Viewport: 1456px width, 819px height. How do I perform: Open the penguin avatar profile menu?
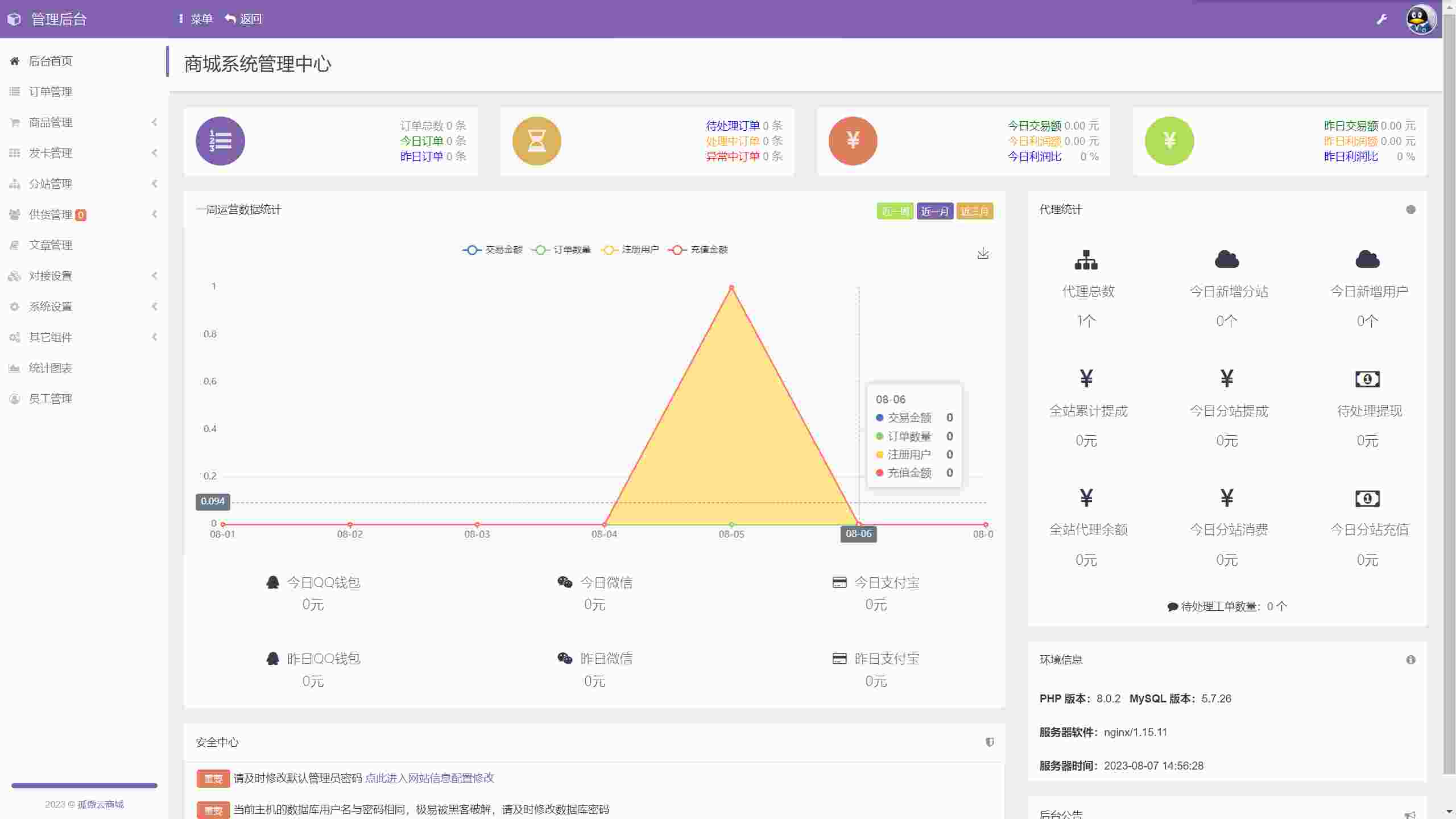1420,19
